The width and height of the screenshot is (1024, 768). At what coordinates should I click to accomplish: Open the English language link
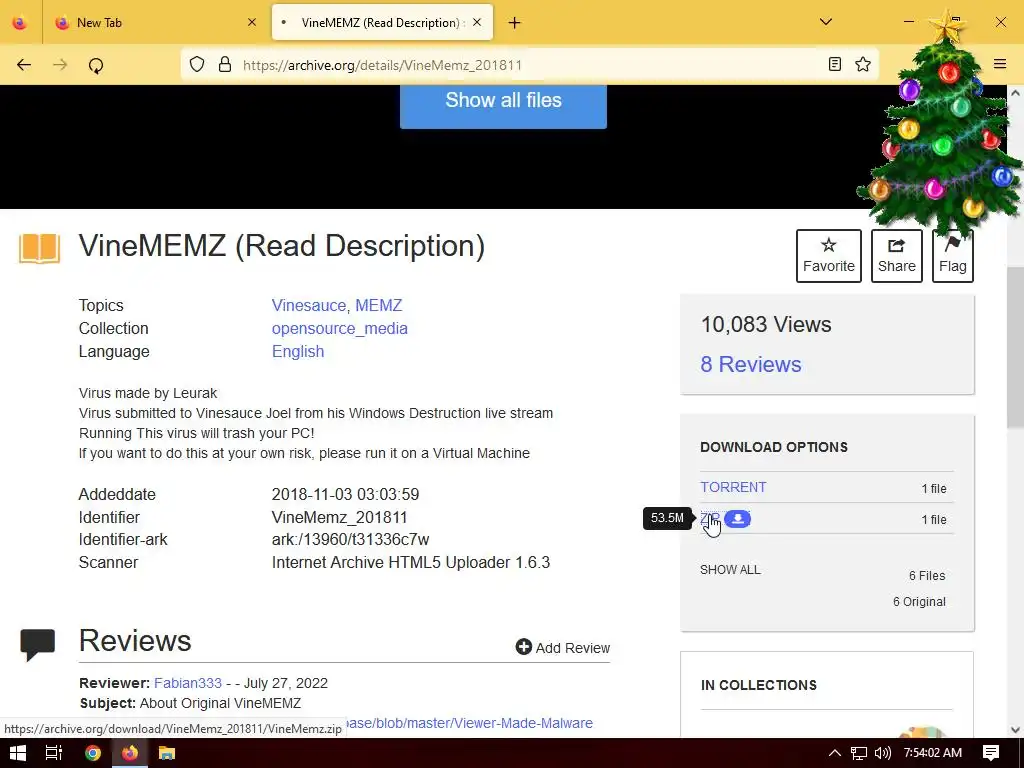coord(298,351)
